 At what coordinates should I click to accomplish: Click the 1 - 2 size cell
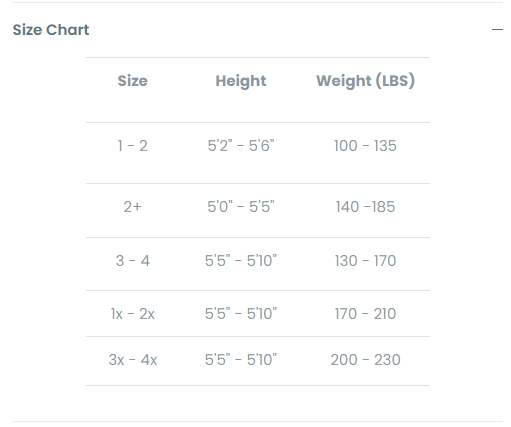(133, 146)
